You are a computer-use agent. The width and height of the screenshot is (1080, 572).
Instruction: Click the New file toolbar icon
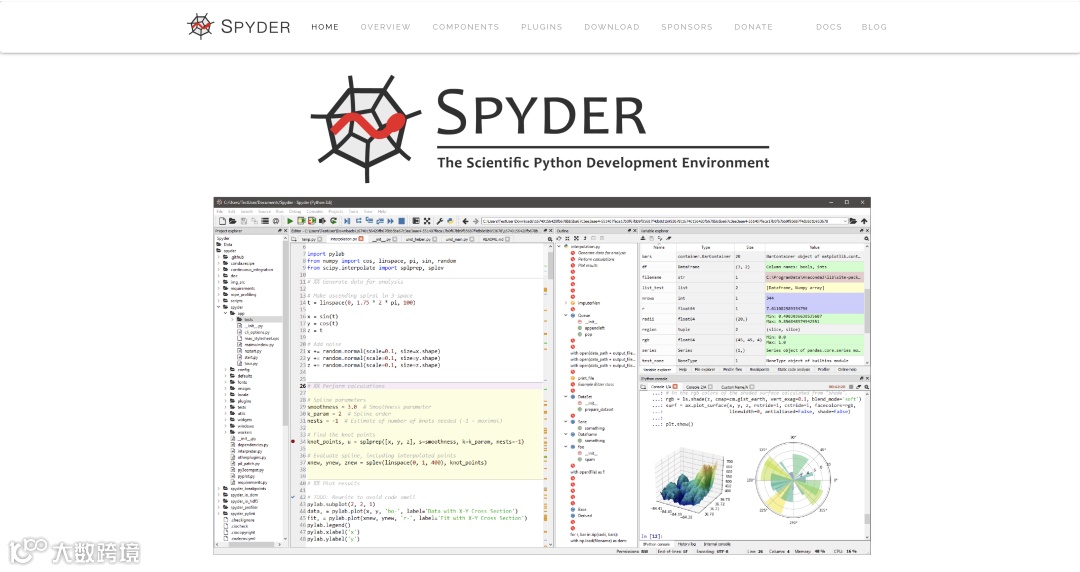[x=222, y=221]
